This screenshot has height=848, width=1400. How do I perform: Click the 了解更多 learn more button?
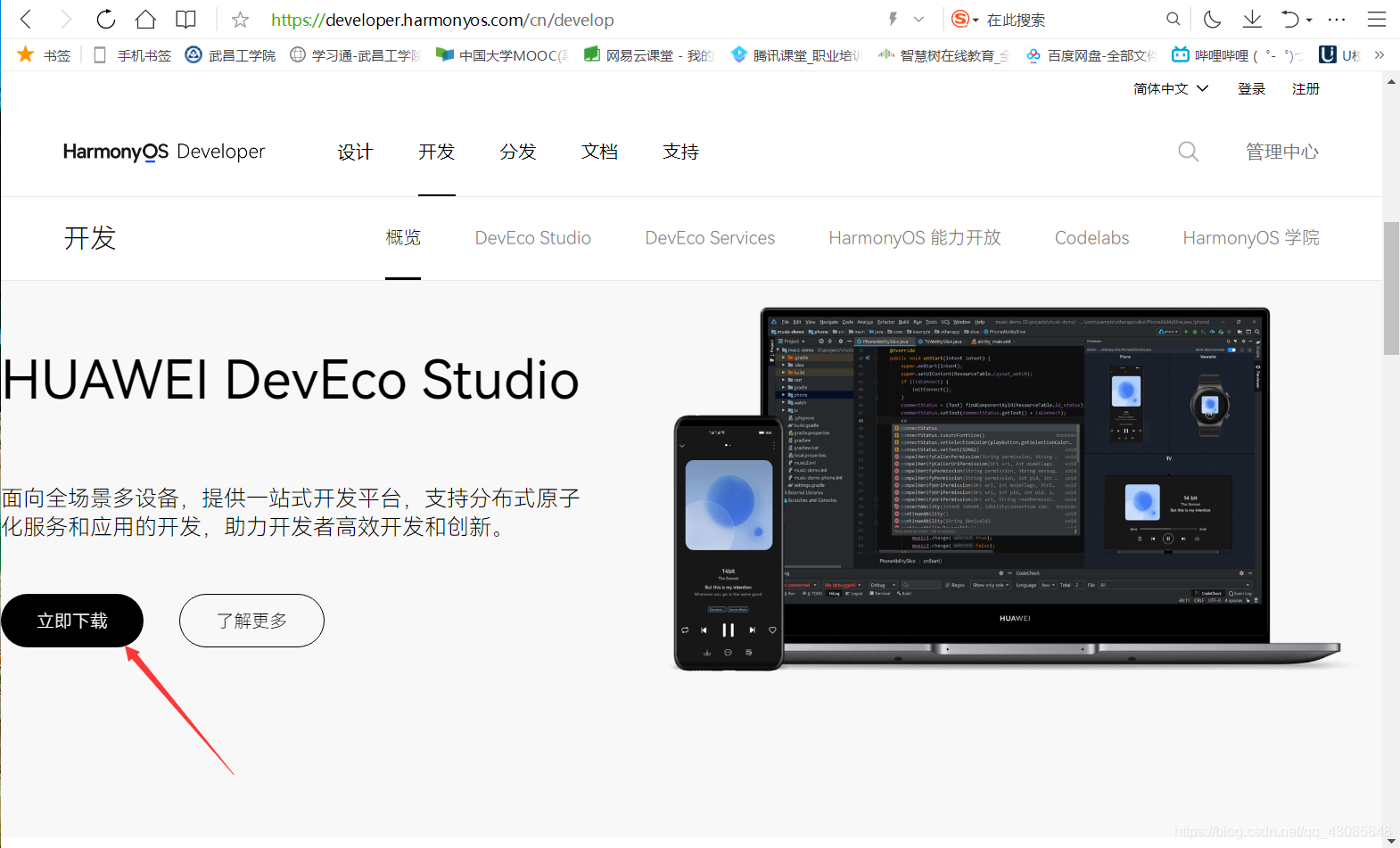click(x=251, y=621)
